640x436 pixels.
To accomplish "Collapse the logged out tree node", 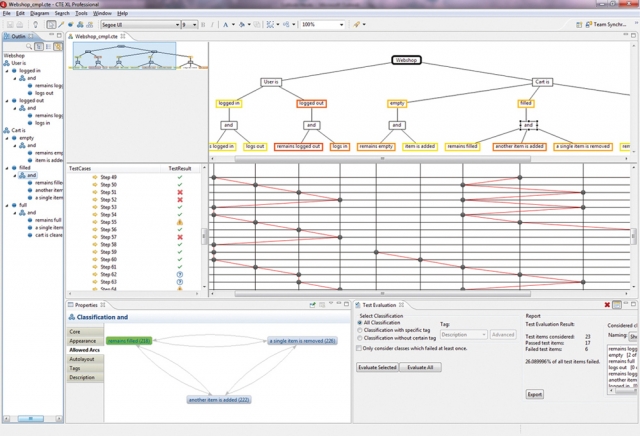I will (x=7, y=100).
